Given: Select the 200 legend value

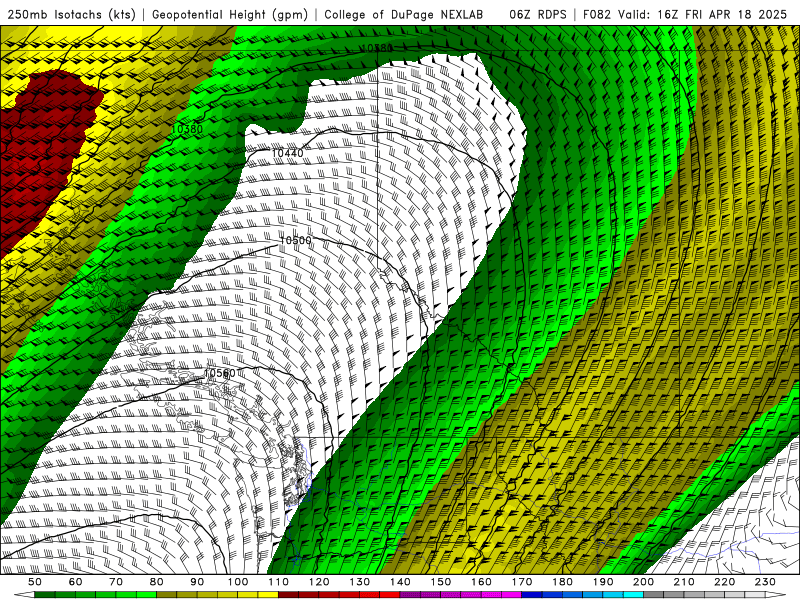Looking at the screenshot, I should pos(643,582).
